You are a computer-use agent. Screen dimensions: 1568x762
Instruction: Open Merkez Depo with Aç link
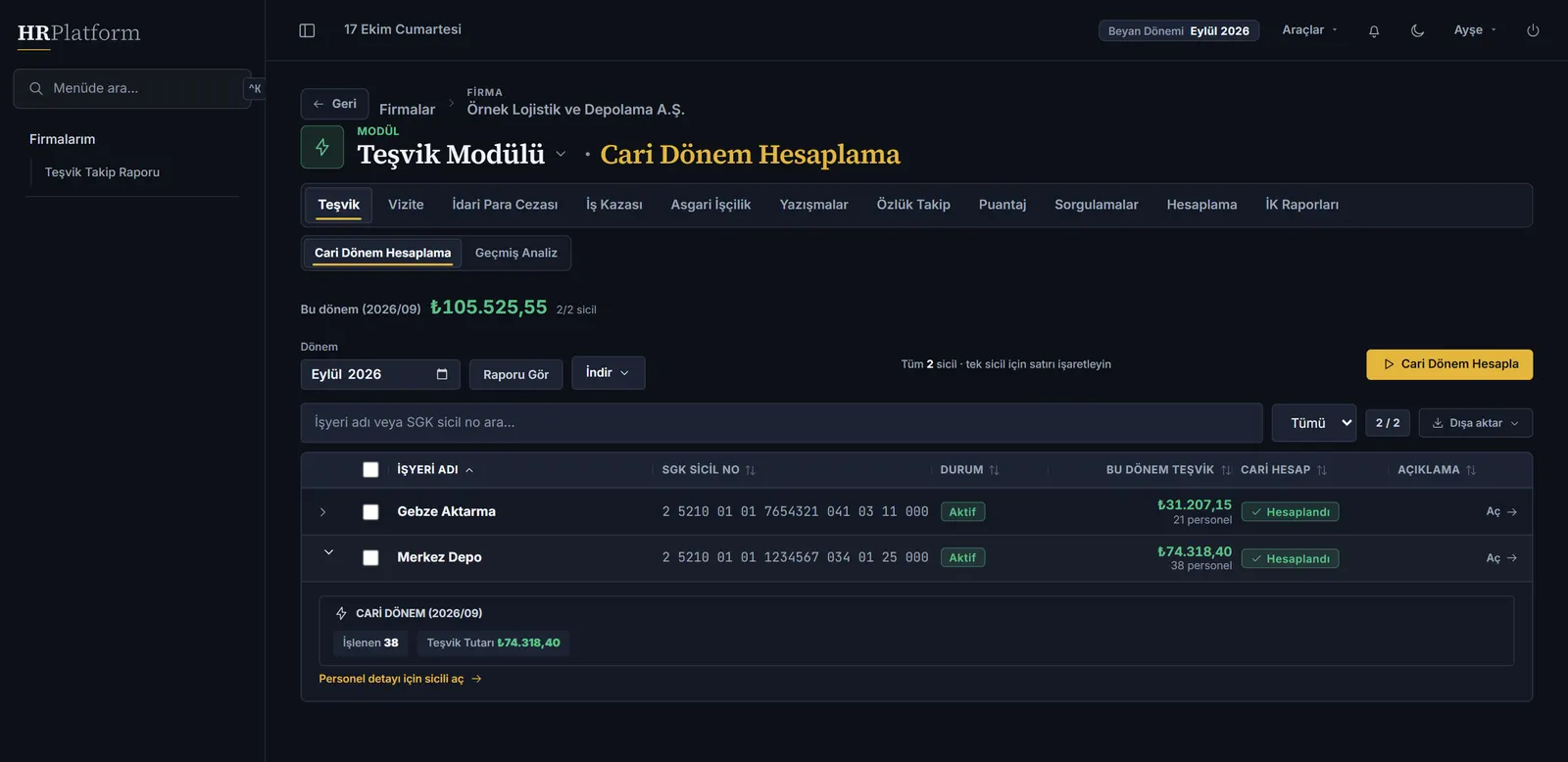coord(1501,558)
